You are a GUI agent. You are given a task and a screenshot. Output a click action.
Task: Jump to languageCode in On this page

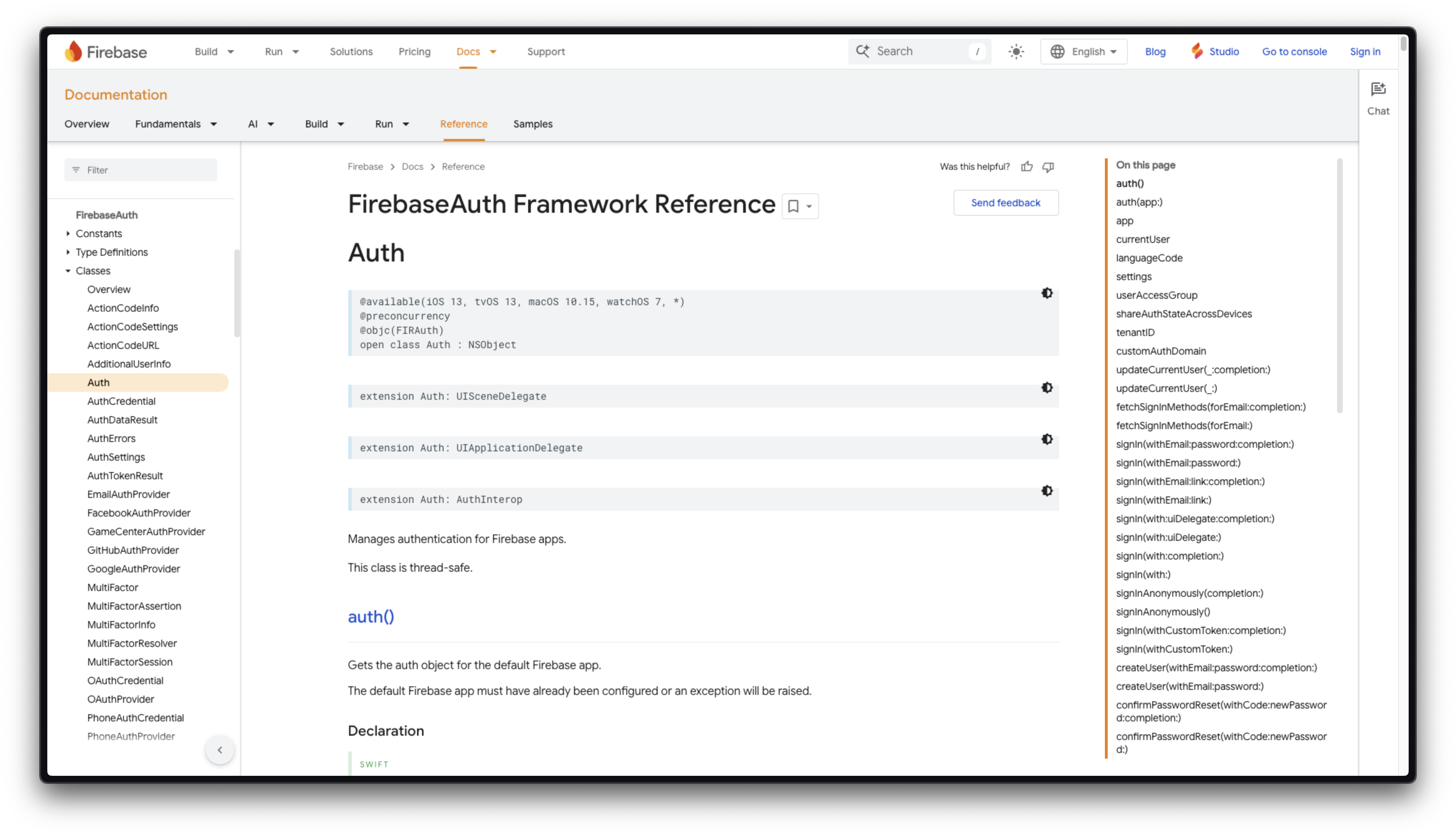1149,258
